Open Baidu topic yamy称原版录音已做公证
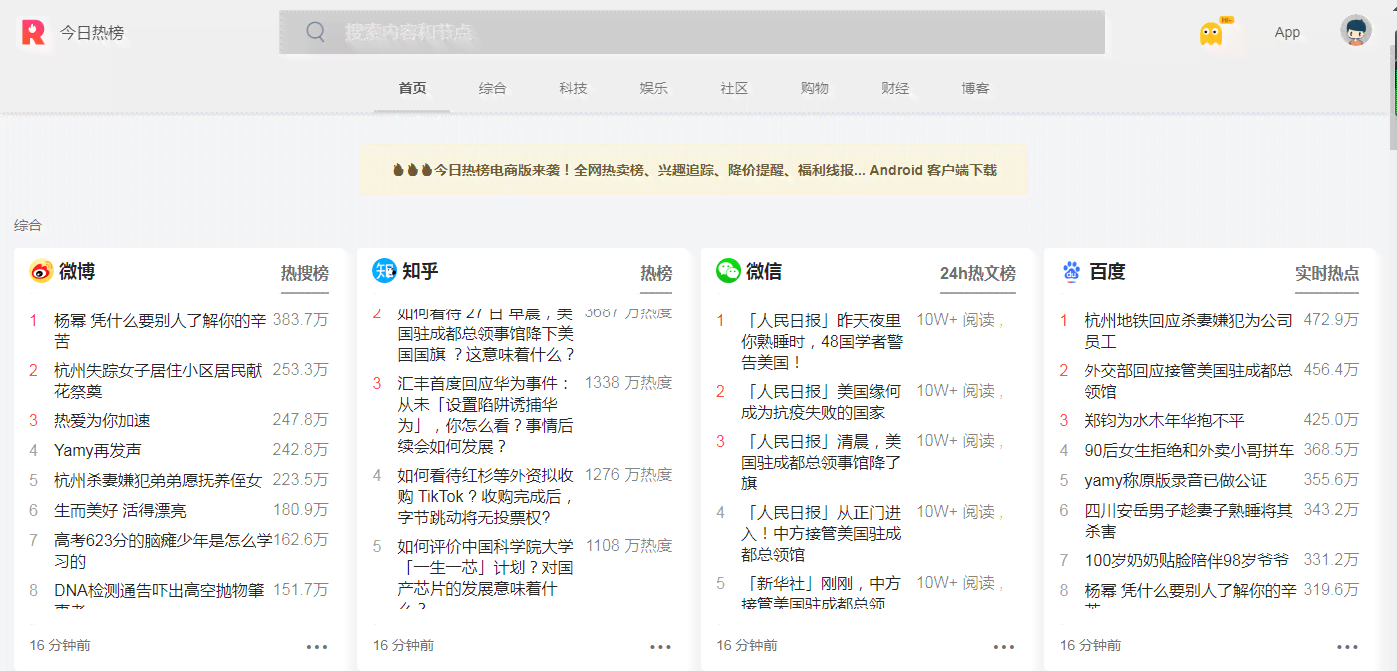This screenshot has width=1397, height=671. click(x=1176, y=480)
